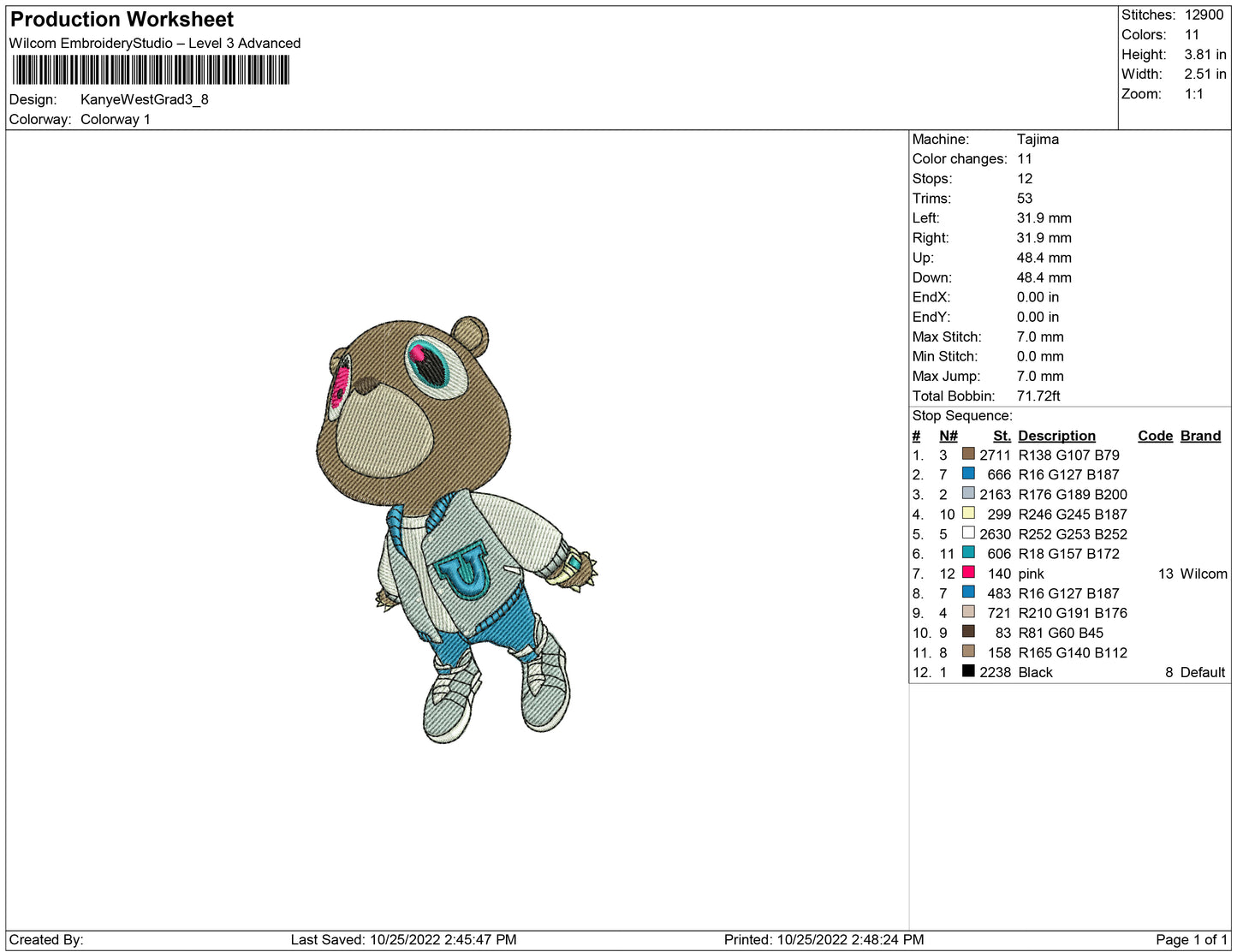Viewport: 1237px width, 952px height.
Task: Select the description "R138 G107 B79"
Action: (x=1069, y=455)
